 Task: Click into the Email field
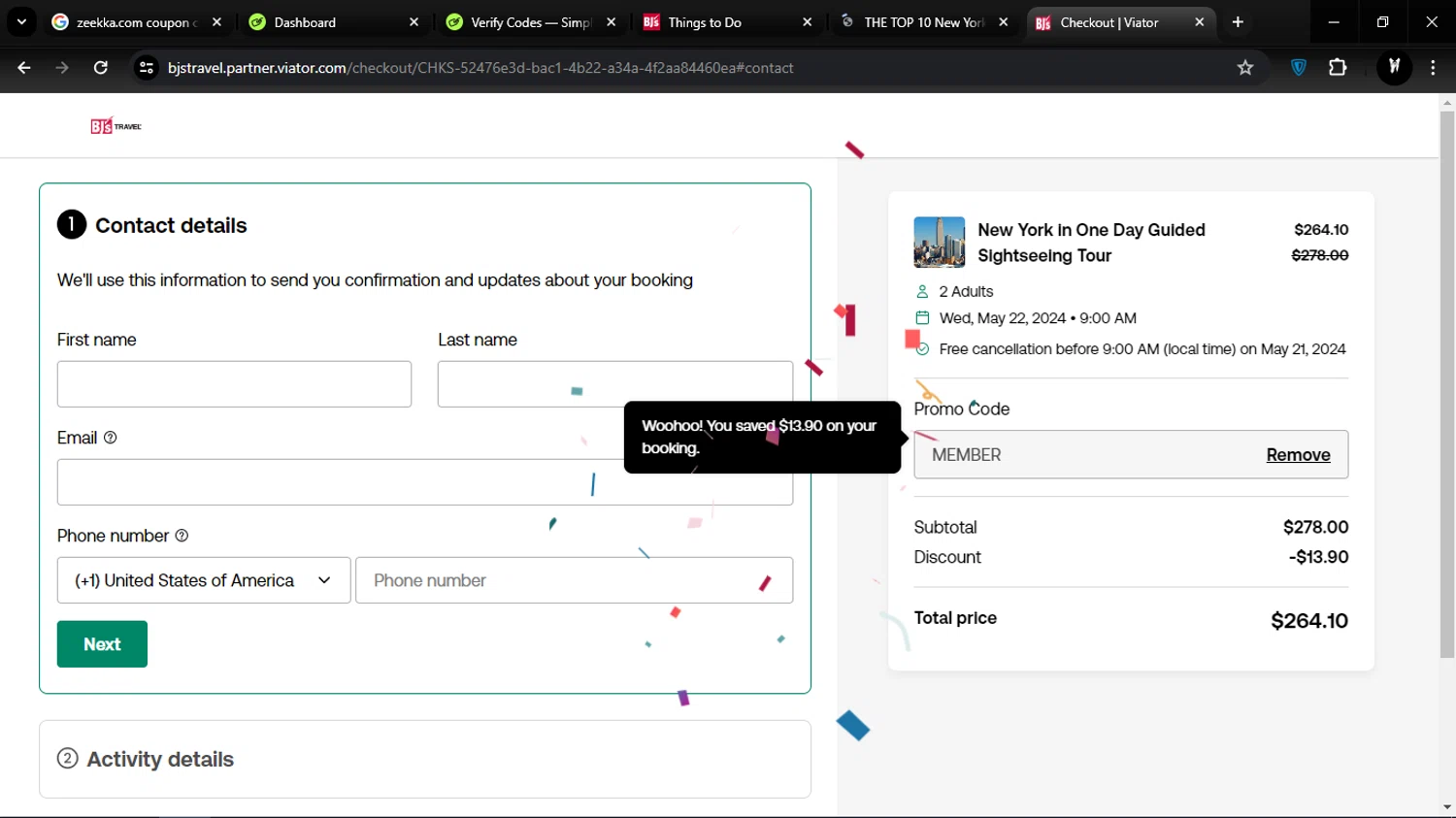pos(425,482)
